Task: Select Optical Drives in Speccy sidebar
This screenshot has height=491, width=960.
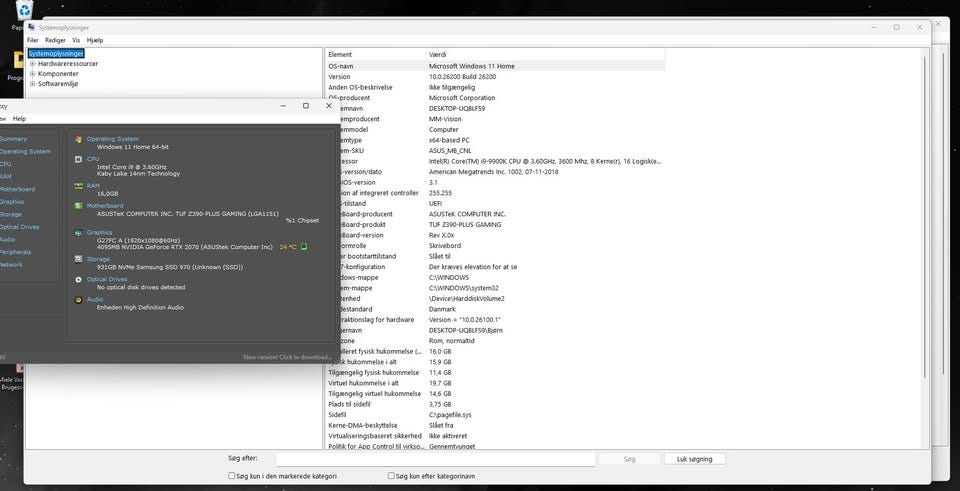Action: click(x=20, y=227)
